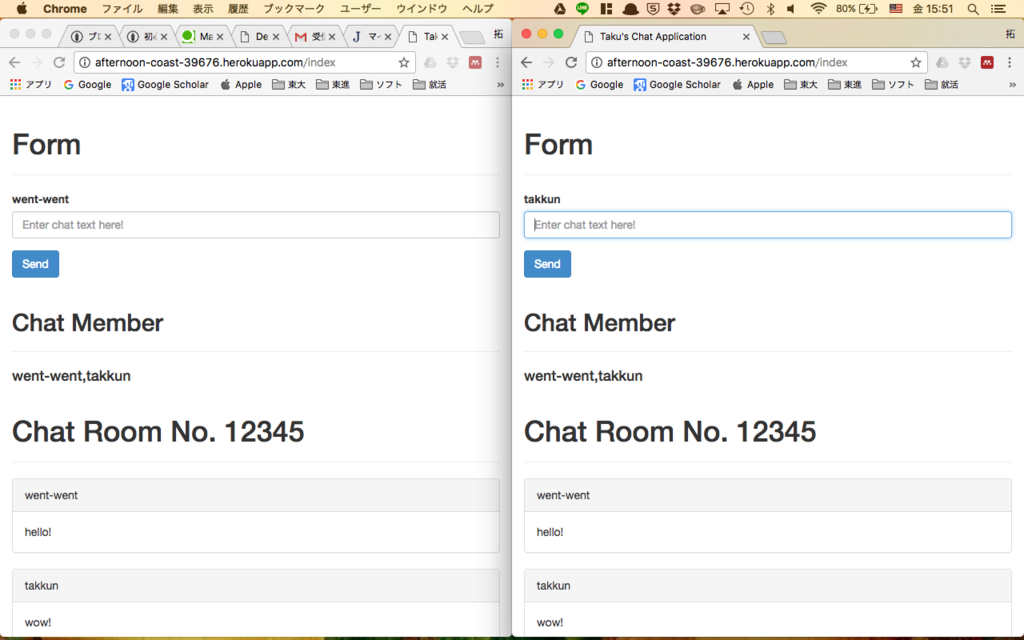The width and height of the screenshot is (1024, 640).
Task: Send message as takkun in right window
Action: (x=547, y=264)
